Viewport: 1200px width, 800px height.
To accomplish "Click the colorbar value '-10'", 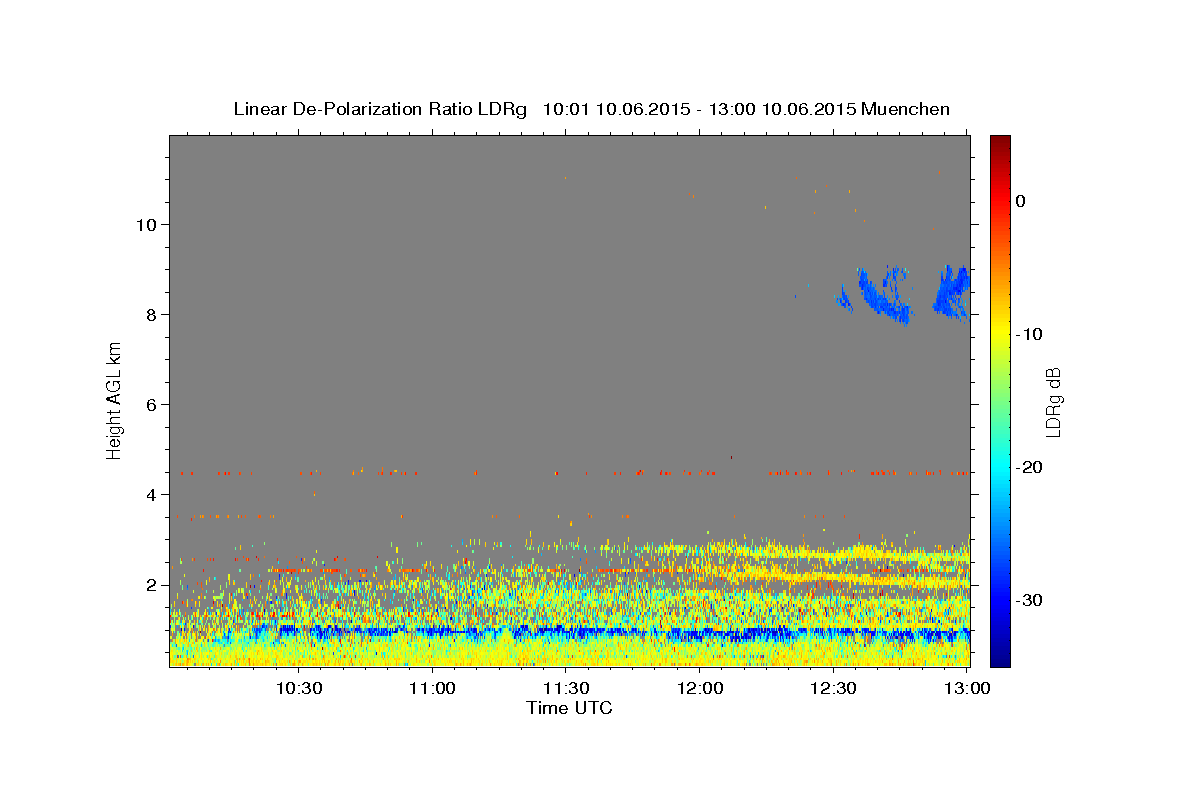I will pyautogui.click(x=1030, y=334).
